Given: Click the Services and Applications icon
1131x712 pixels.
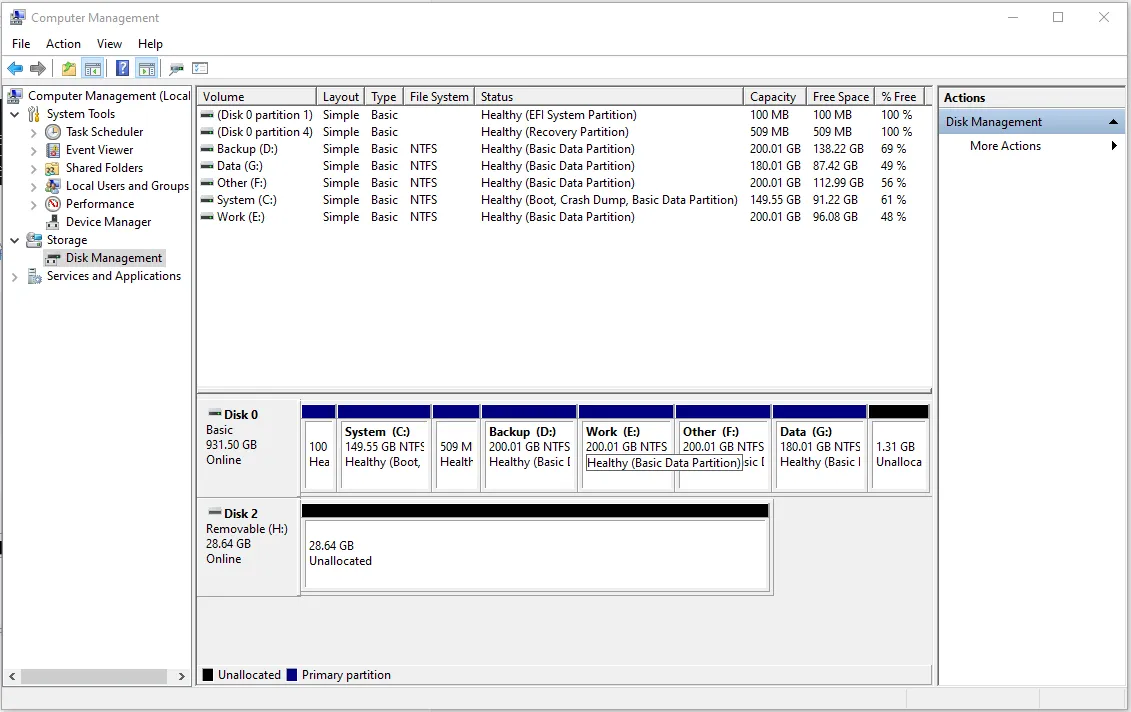Looking at the screenshot, I should click(x=34, y=276).
